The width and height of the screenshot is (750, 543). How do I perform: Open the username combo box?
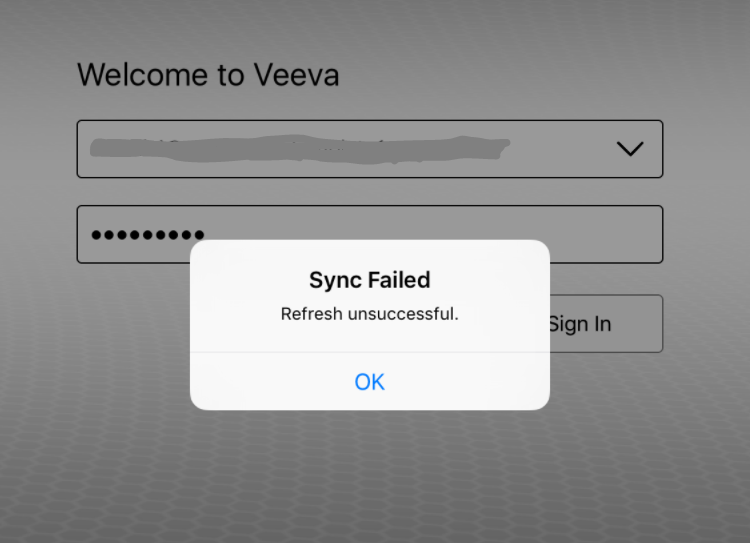[369, 149]
